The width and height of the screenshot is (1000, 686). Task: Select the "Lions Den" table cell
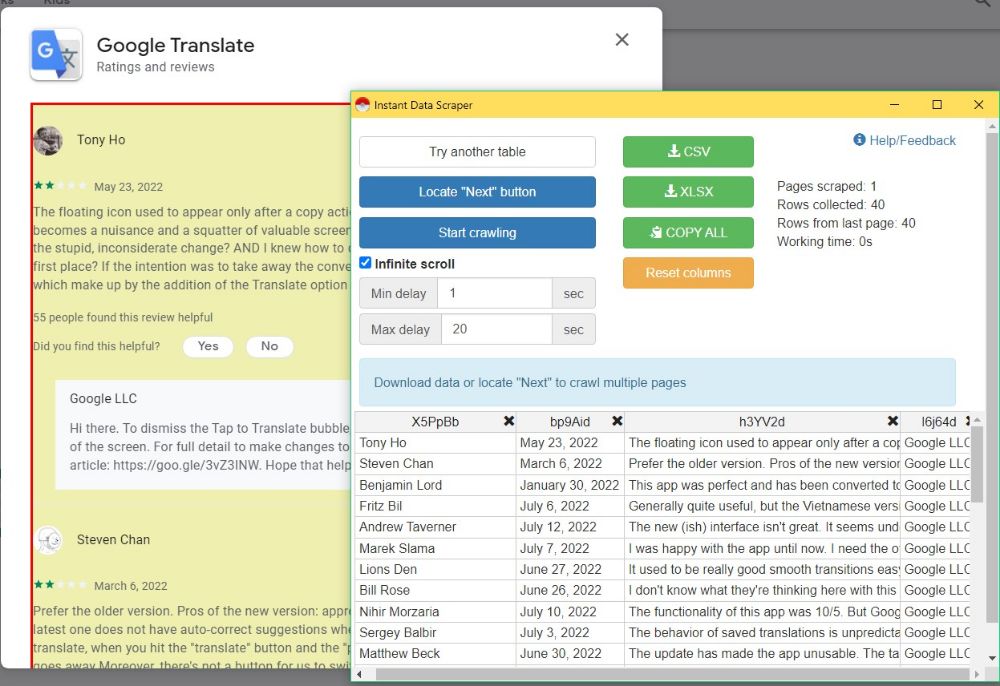[x=435, y=569]
